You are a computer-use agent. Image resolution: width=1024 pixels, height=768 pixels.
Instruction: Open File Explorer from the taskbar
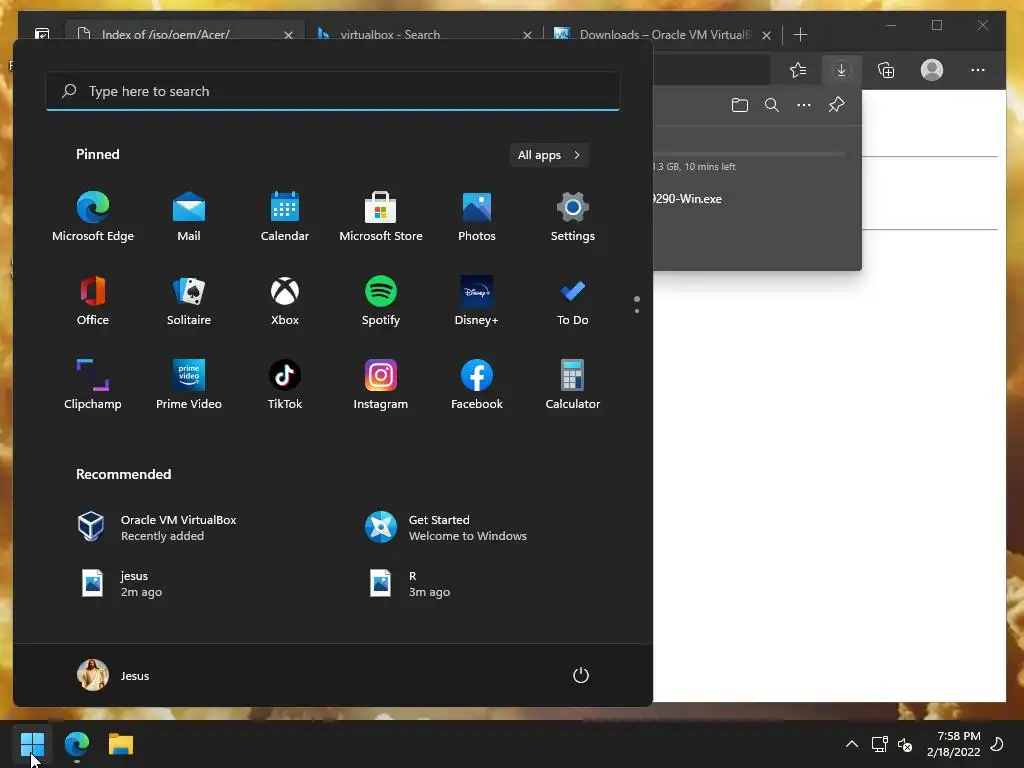click(121, 744)
